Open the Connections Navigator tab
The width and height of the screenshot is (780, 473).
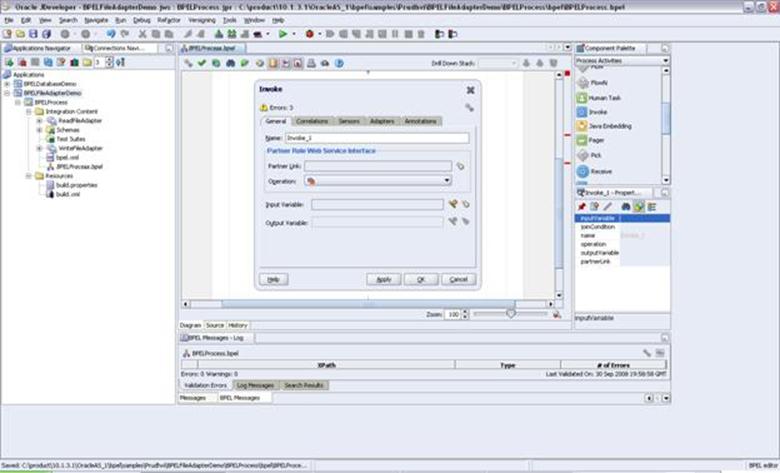119,48
